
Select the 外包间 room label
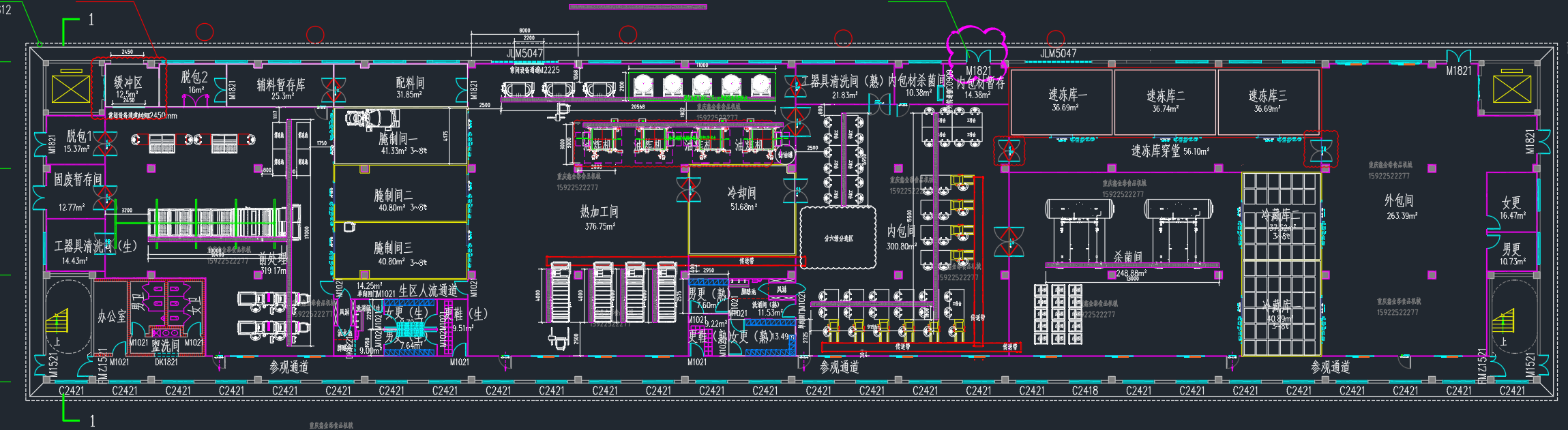[x=1399, y=201]
